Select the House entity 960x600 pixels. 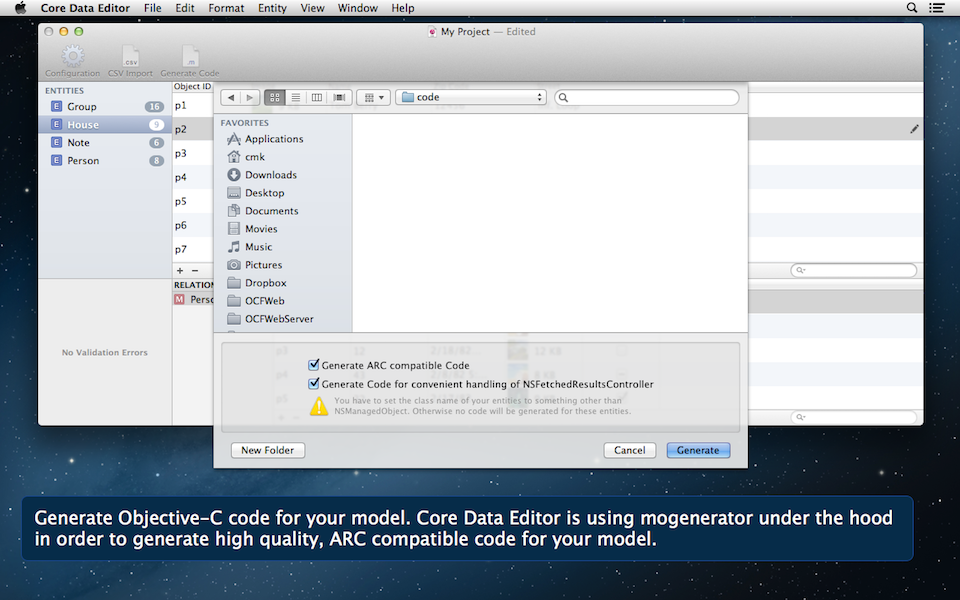point(105,124)
